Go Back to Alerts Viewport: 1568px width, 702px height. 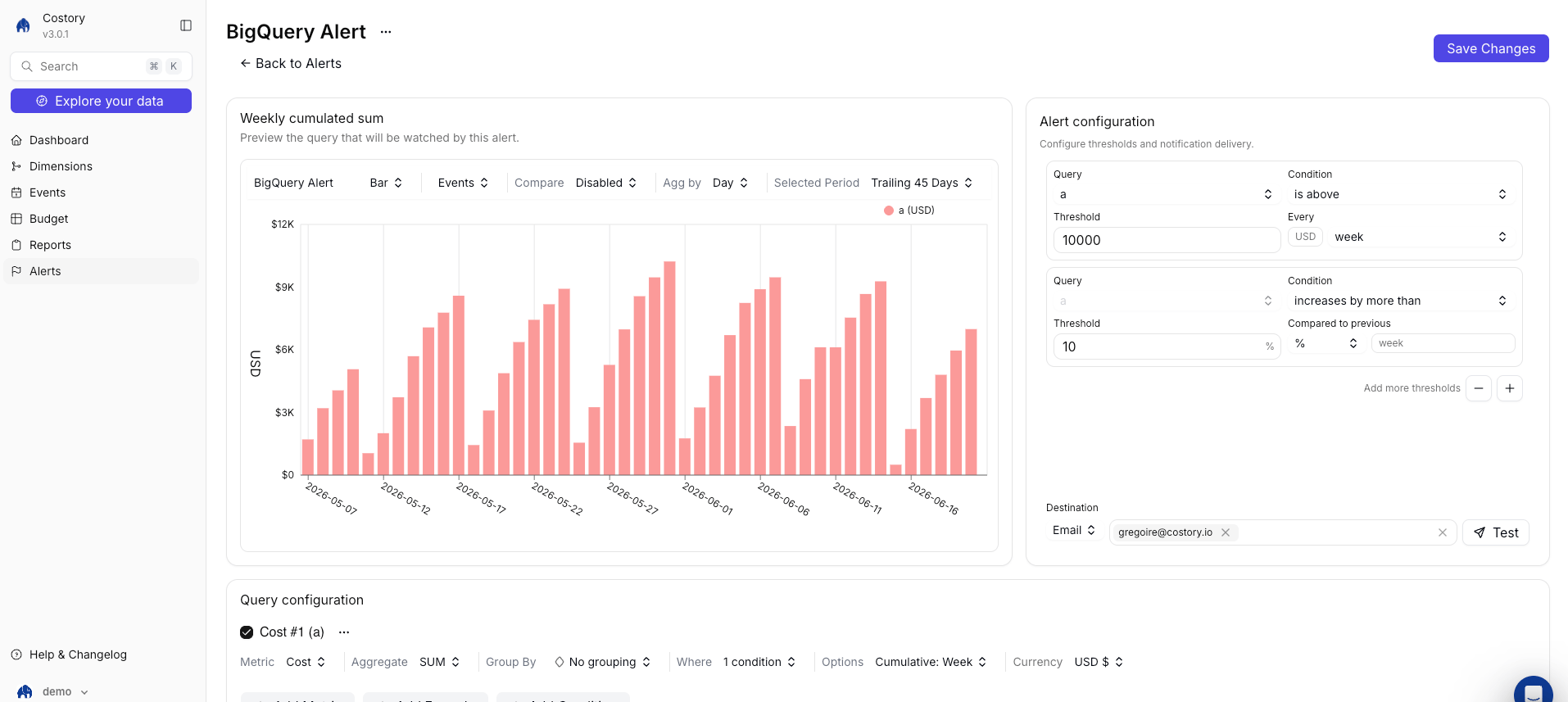coord(290,63)
